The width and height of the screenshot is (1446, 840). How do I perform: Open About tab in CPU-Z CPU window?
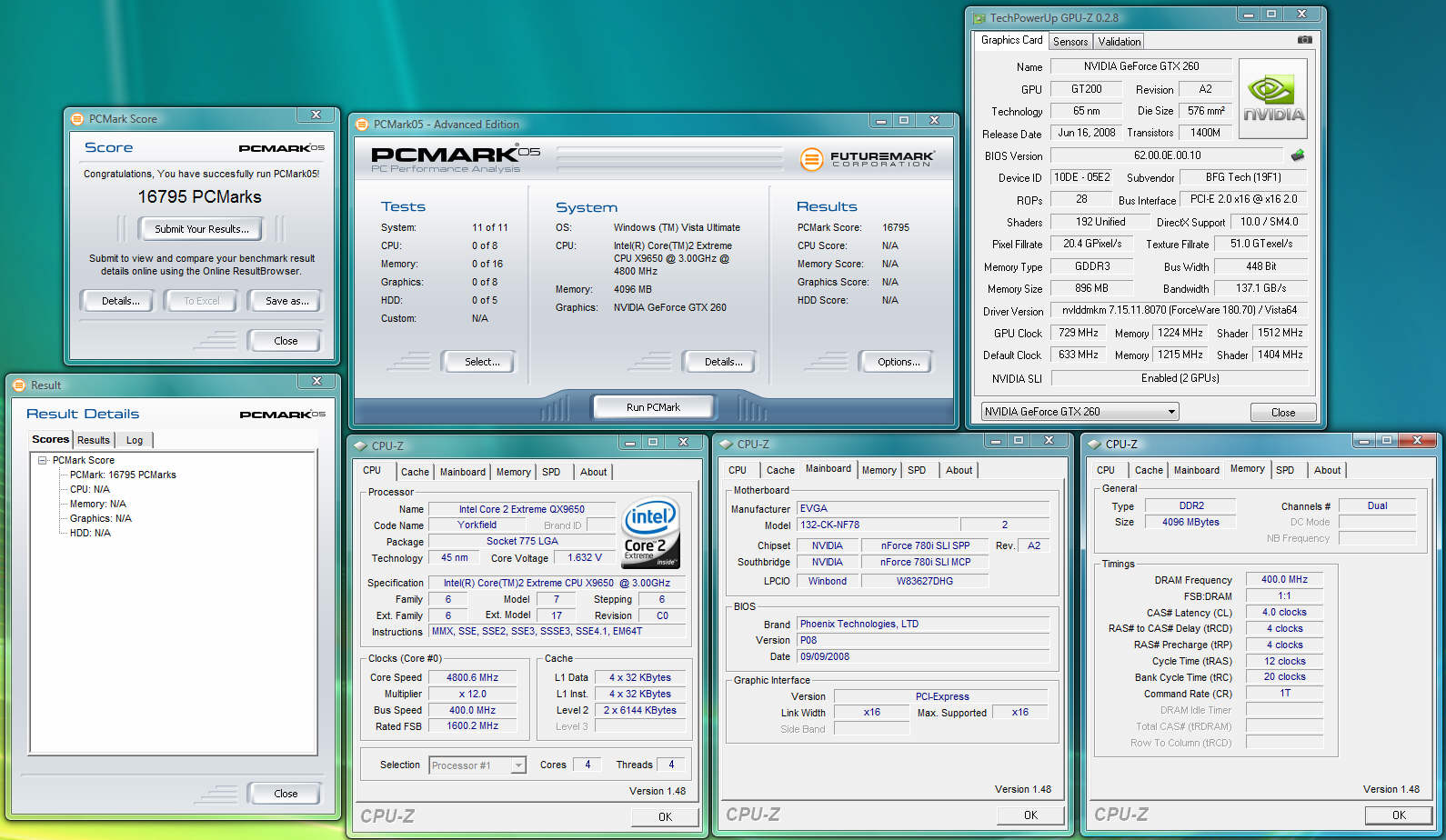click(x=594, y=472)
